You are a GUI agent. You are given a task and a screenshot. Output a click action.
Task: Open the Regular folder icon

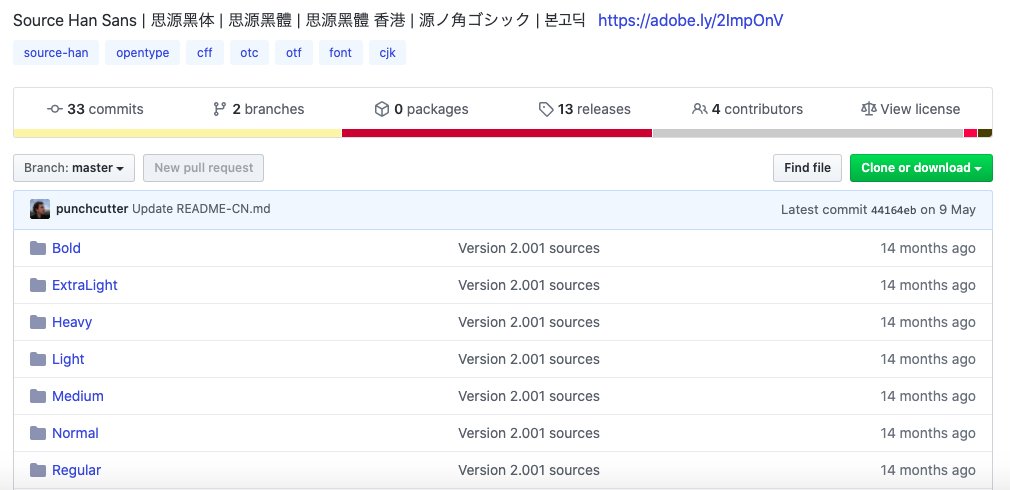click(38, 470)
